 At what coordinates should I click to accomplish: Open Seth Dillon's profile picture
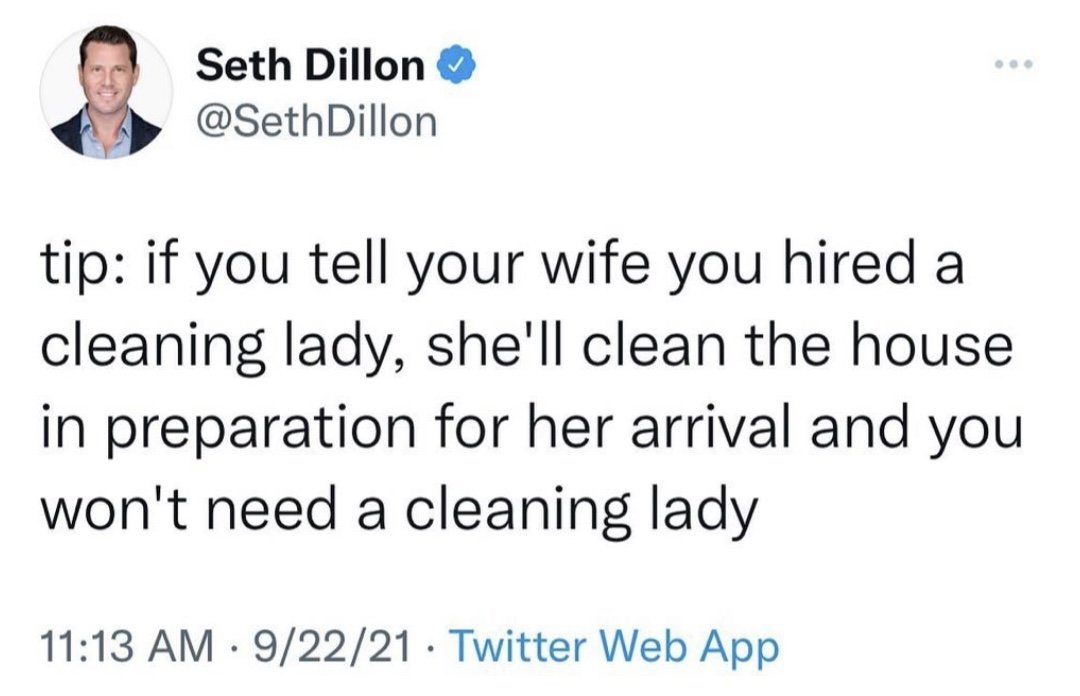[106, 92]
